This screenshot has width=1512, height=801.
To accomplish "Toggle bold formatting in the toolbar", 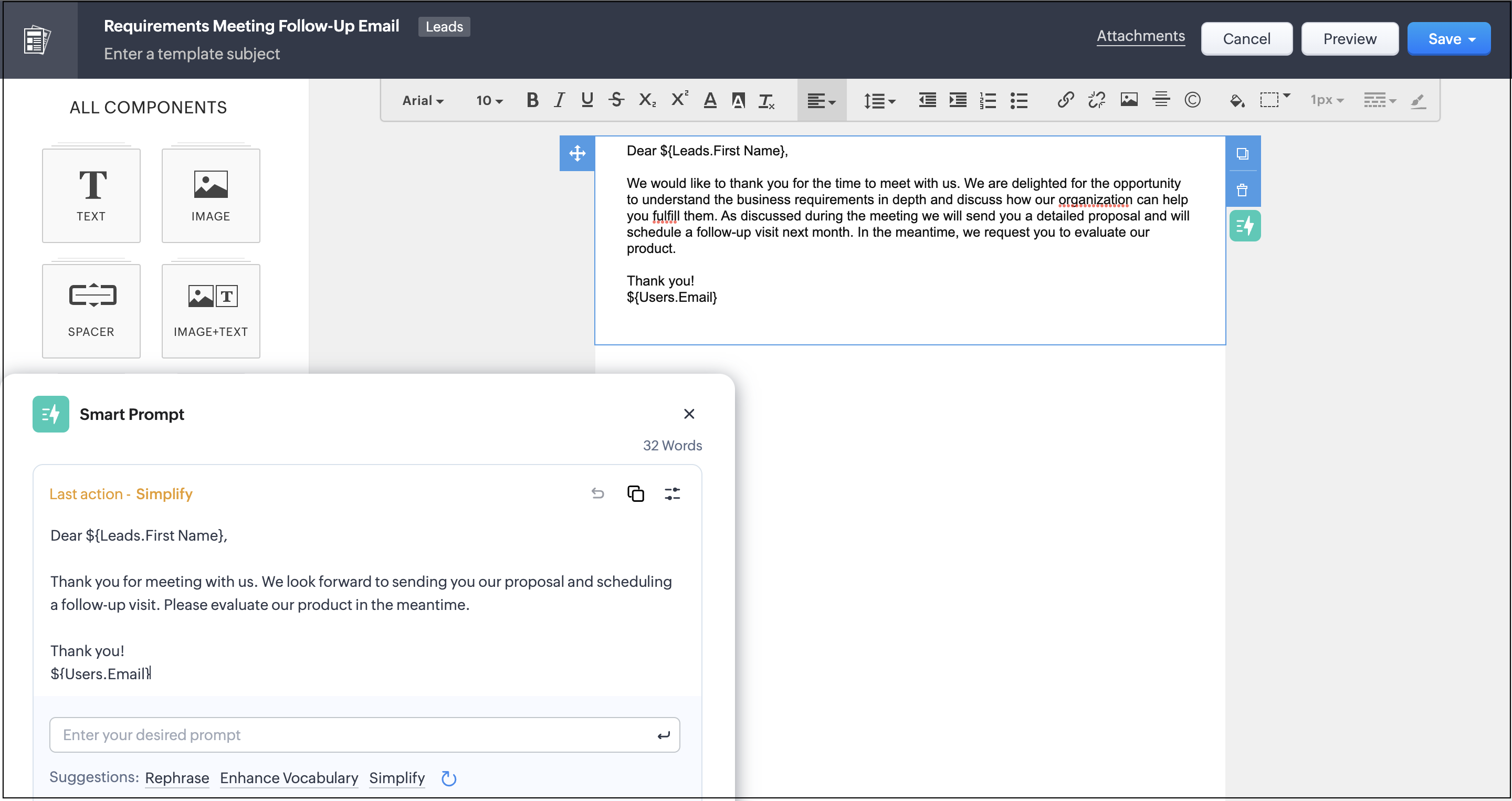I will tap(532, 100).
